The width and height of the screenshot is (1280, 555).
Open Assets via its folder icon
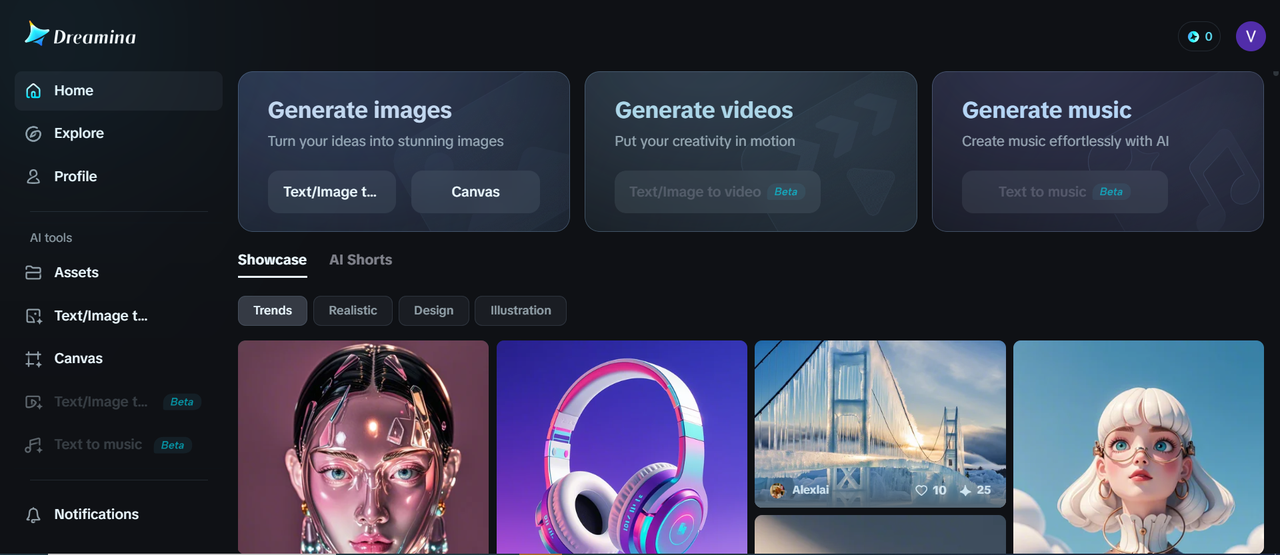[34, 273]
